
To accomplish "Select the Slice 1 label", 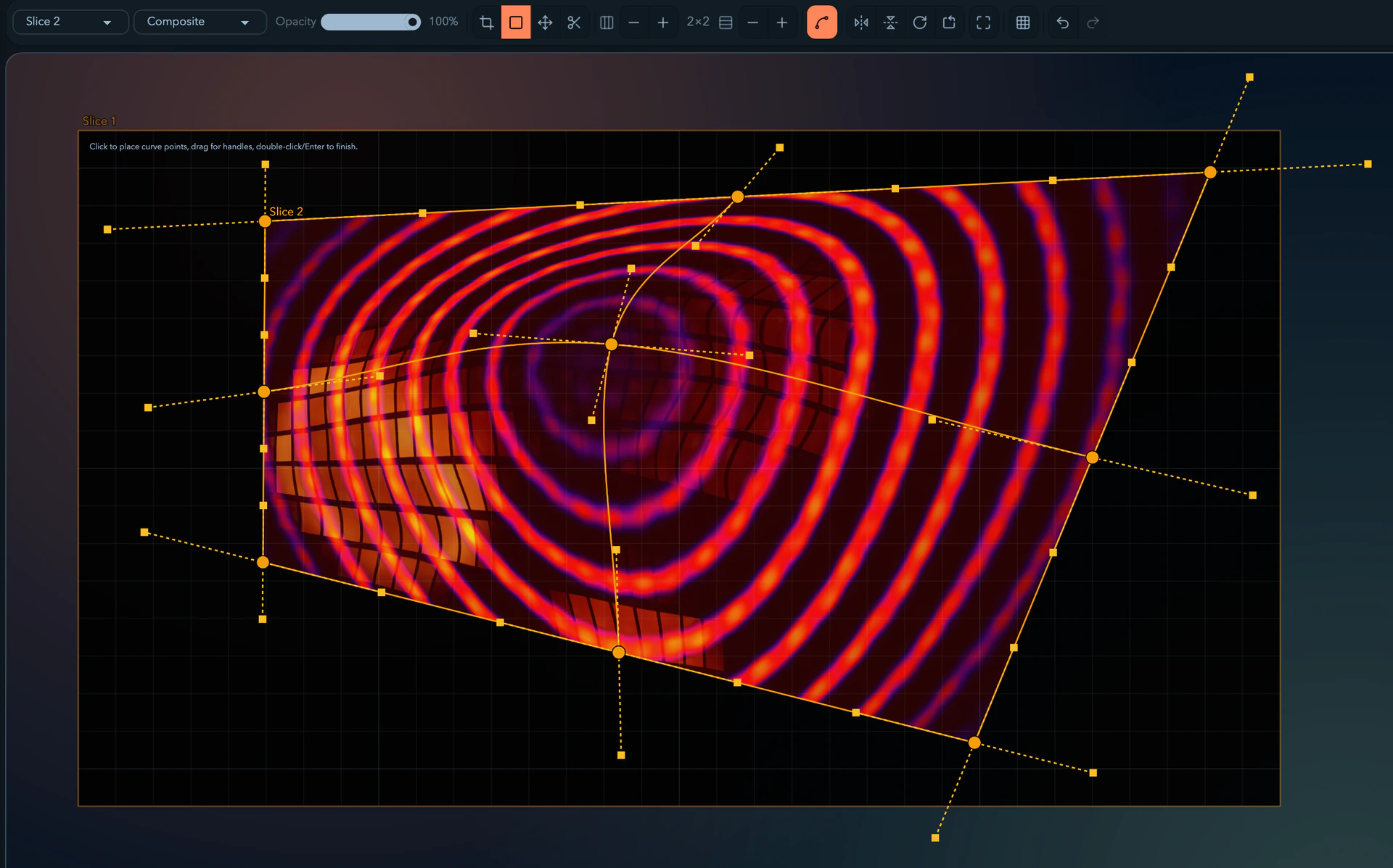I will 99,120.
